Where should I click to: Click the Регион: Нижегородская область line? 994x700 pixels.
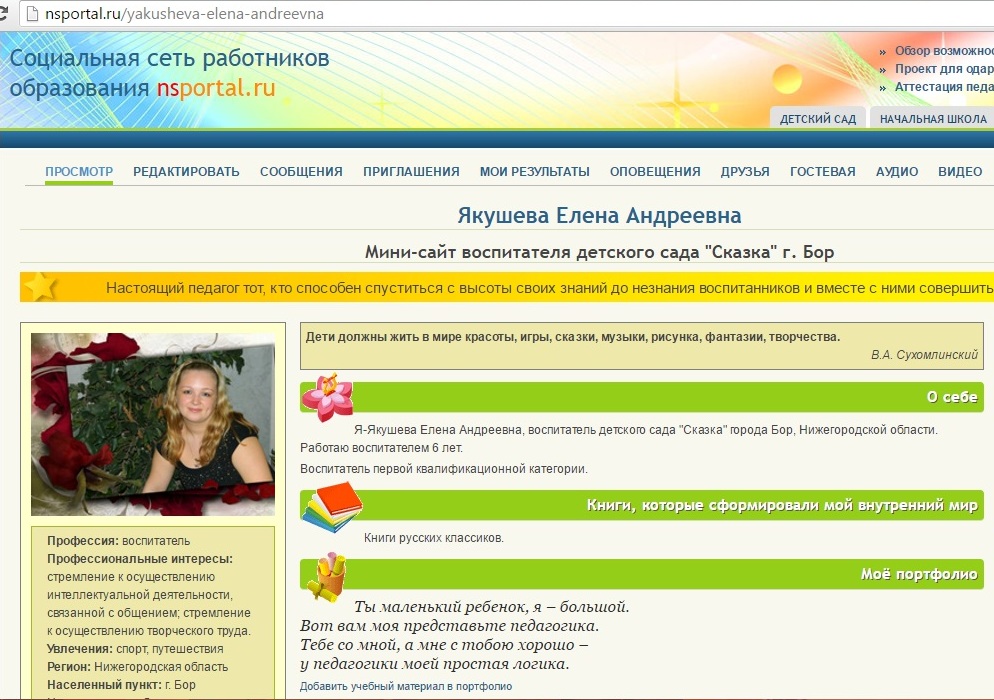coord(138,666)
